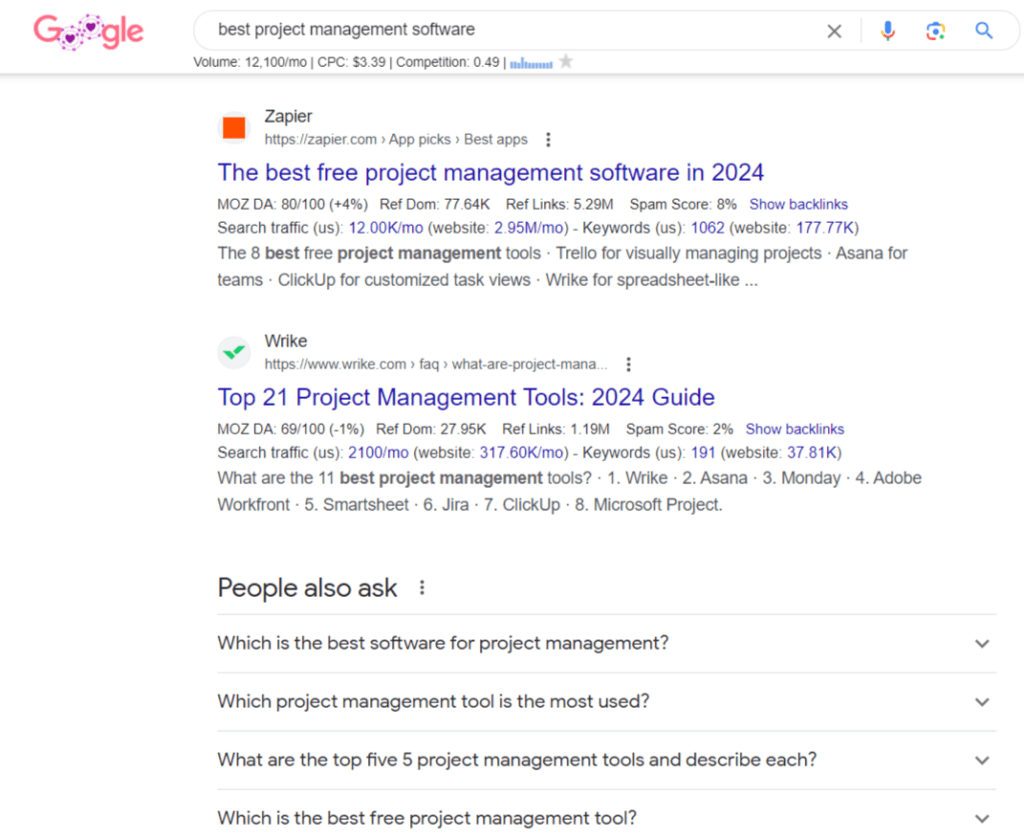Click the Wrike green checkmark favicon
The image size is (1024, 839).
233,352
